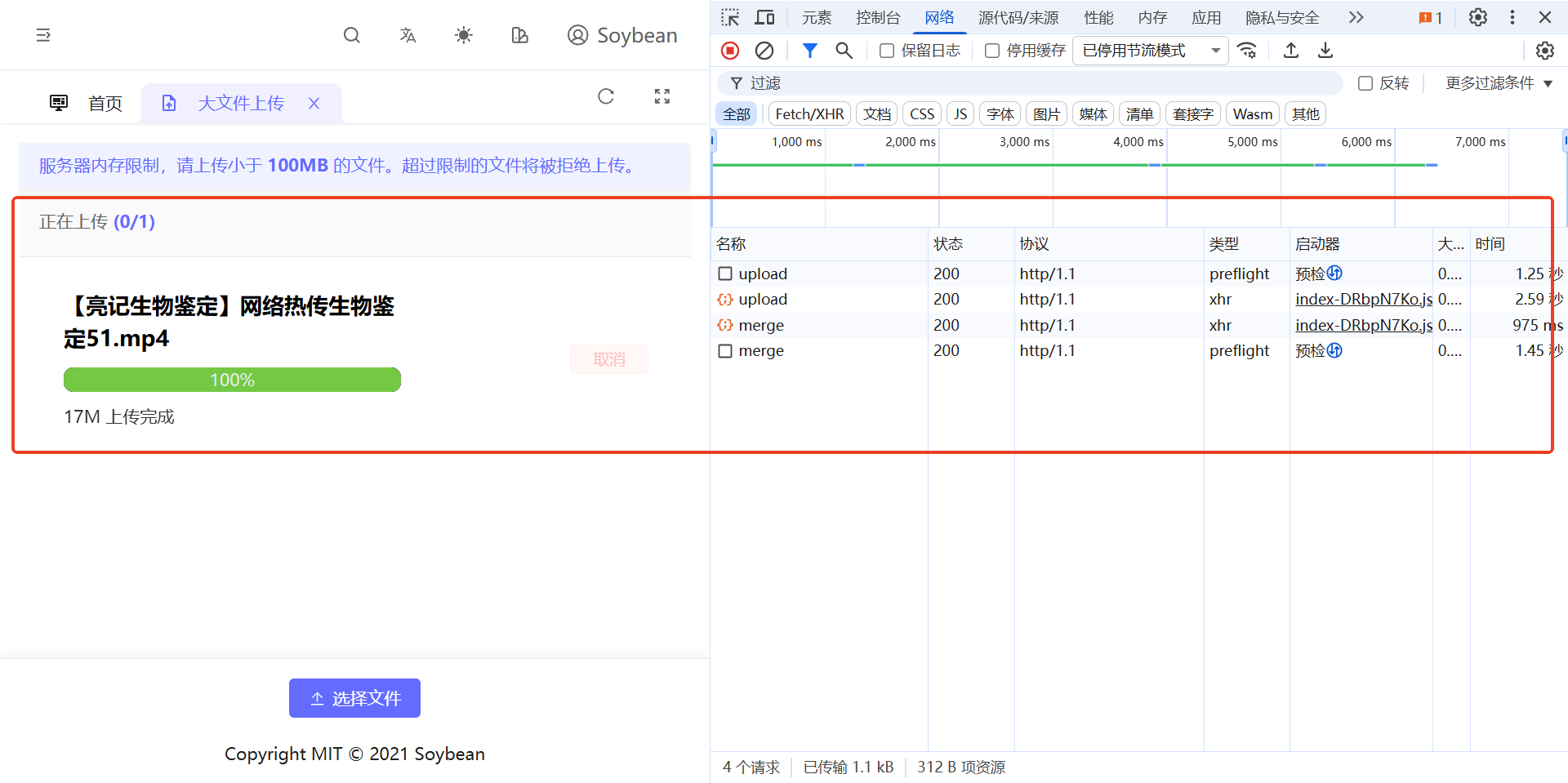Open the 已停用节流模式 throttling dropdown

1149,50
